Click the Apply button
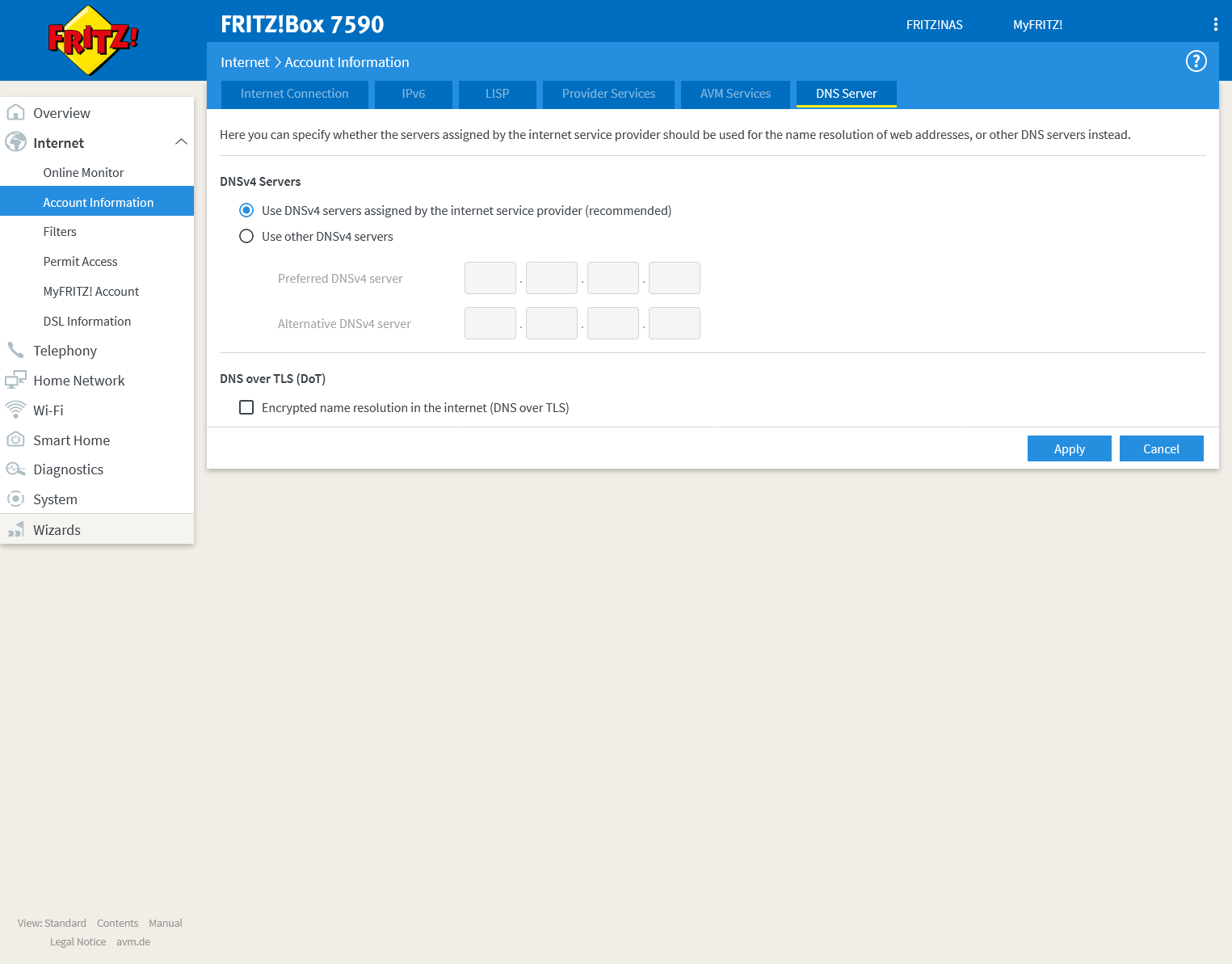This screenshot has width=1232, height=964. (x=1070, y=448)
